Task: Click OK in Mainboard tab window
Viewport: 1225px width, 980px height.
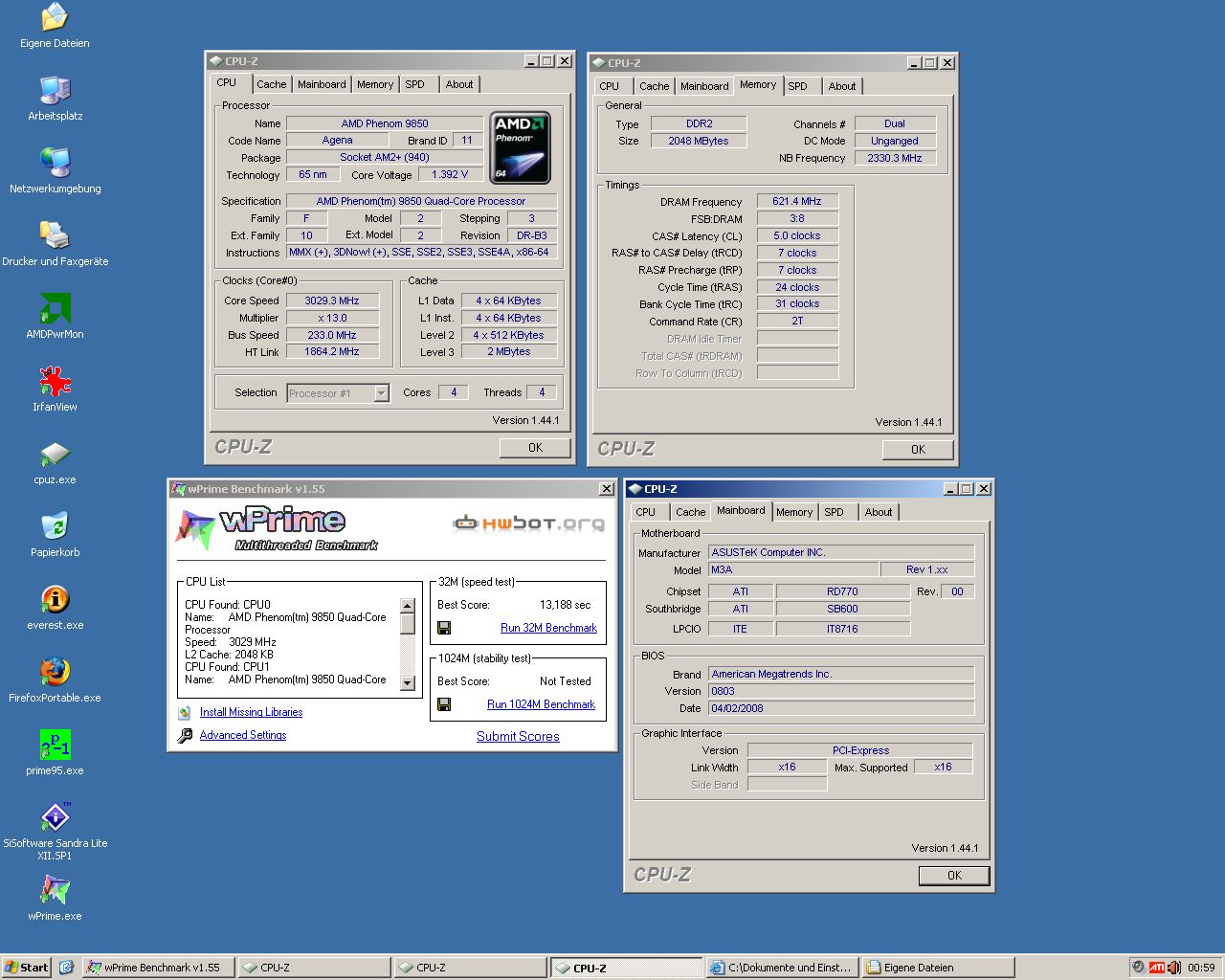Action: pos(954,876)
